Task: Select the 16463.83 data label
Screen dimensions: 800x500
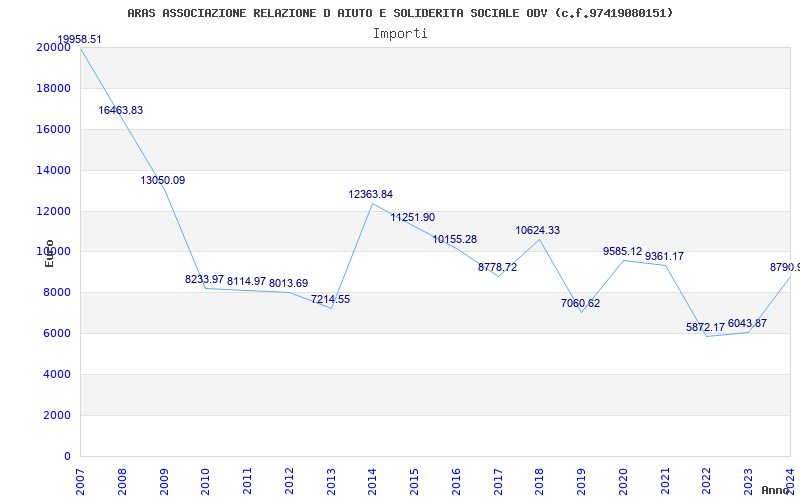Action: tap(120, 110)
